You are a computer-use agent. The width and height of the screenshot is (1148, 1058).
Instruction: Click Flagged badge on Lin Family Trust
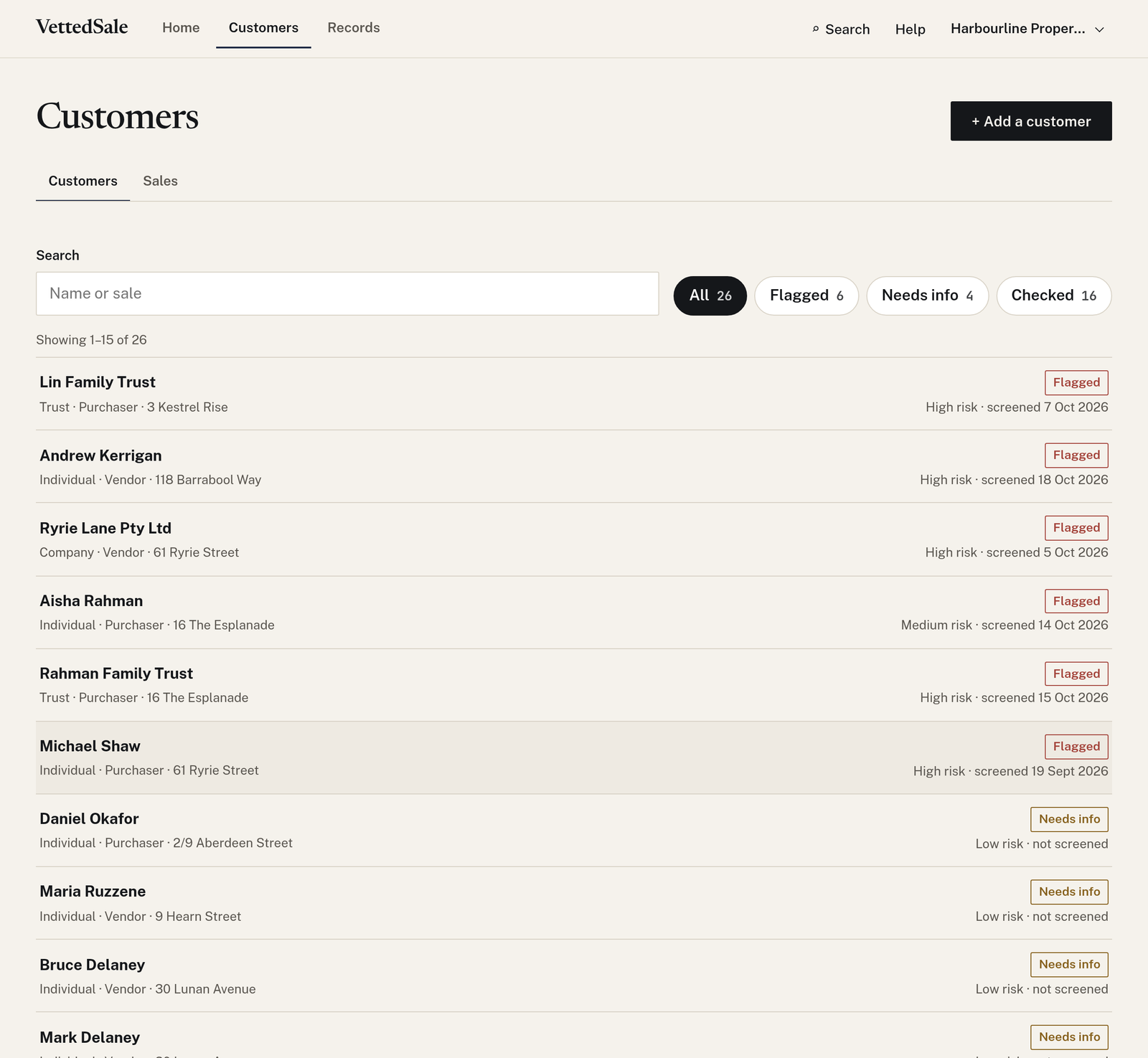click(x=1076, y=382)
